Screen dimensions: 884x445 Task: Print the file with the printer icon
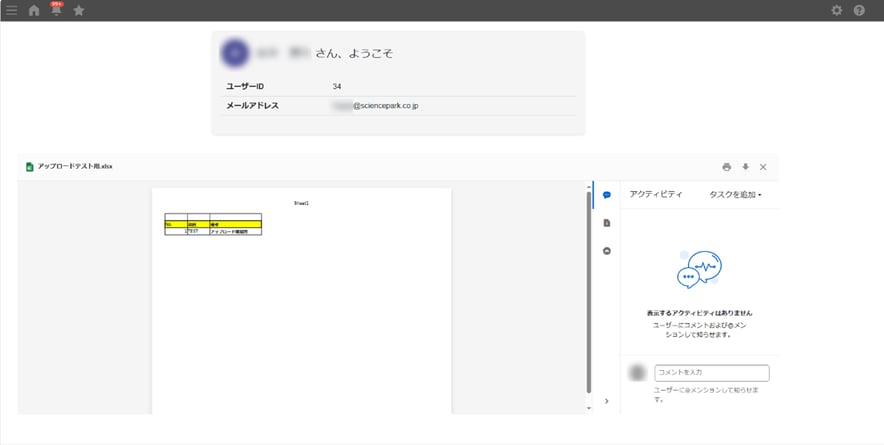(x=727, y=167)
